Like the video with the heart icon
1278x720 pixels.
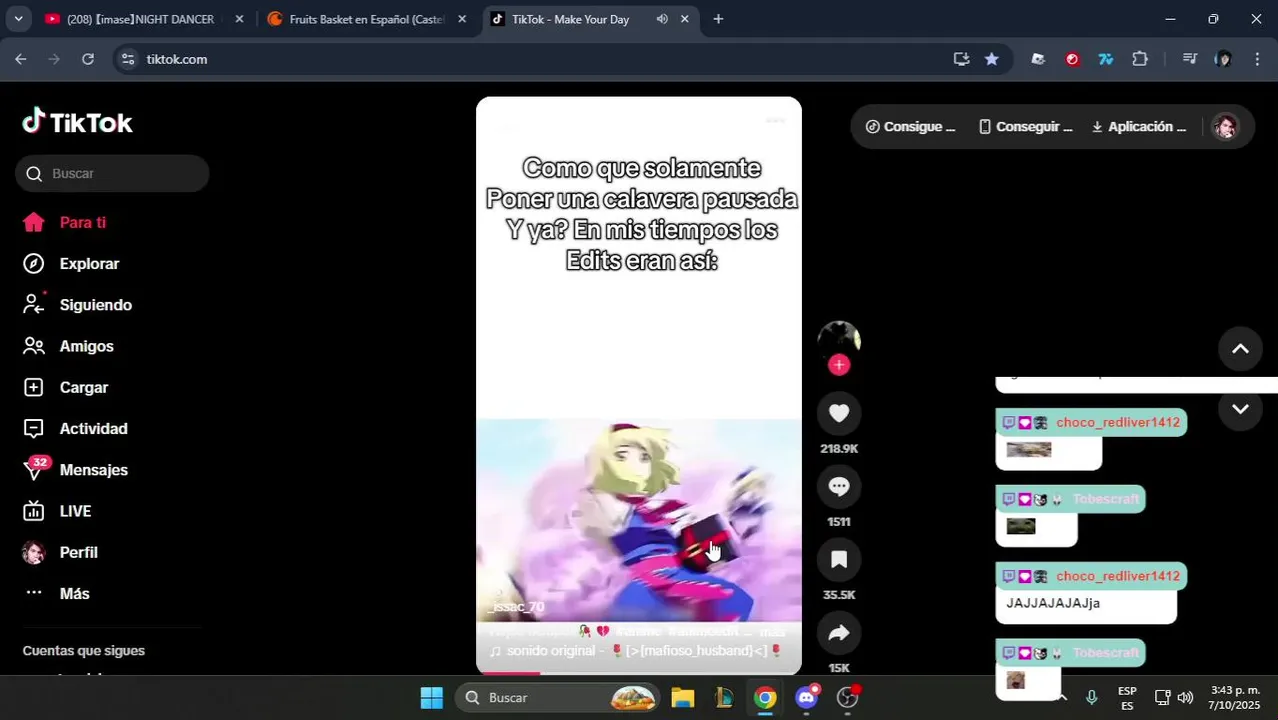[839, 413]
